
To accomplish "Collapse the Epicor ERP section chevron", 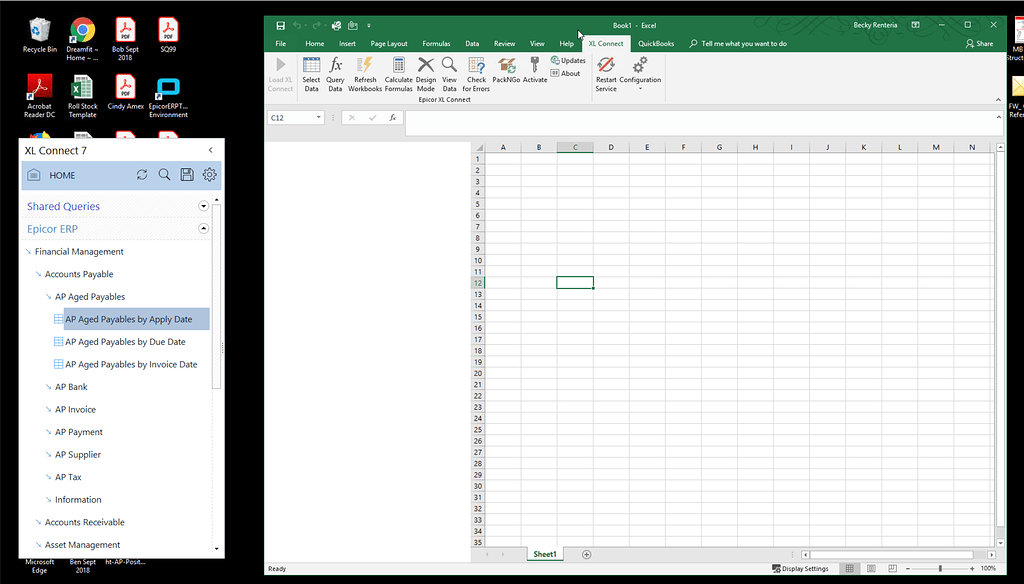I will tap(203, 229).
